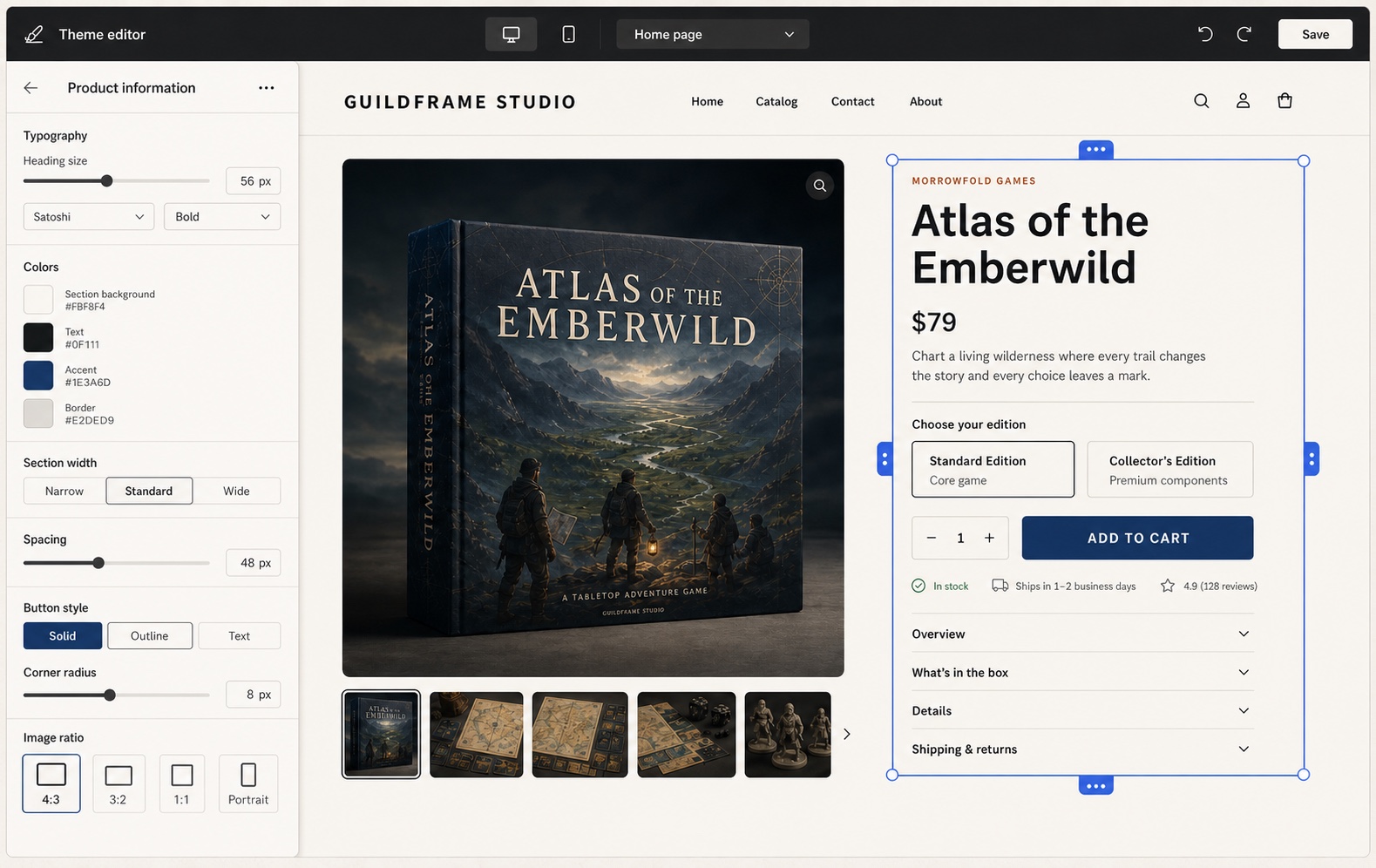The image size is (1376, 868).
Task: Save the theme changes
Action: (1315, 34)
